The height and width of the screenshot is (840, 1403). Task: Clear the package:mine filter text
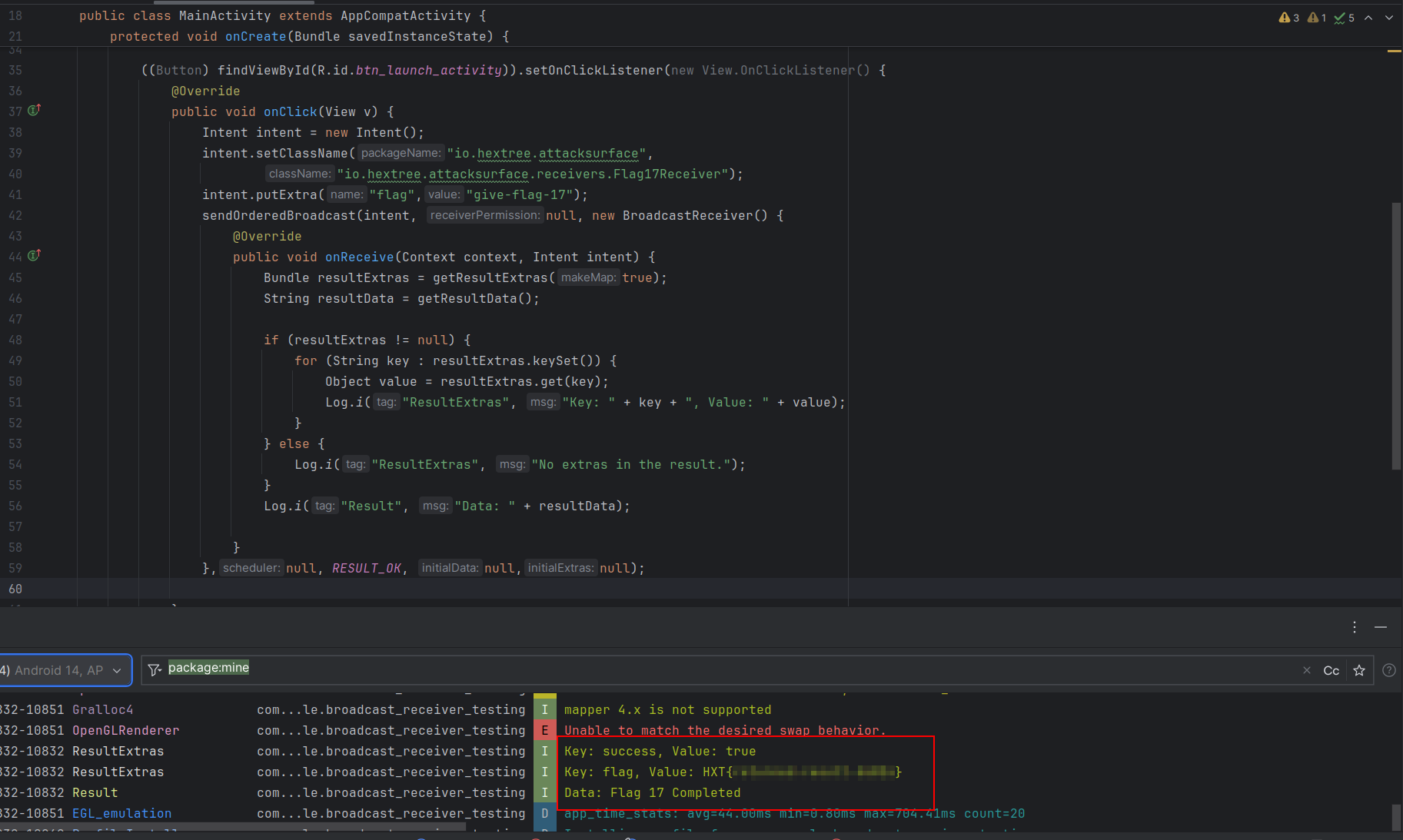coord(1307,670)
